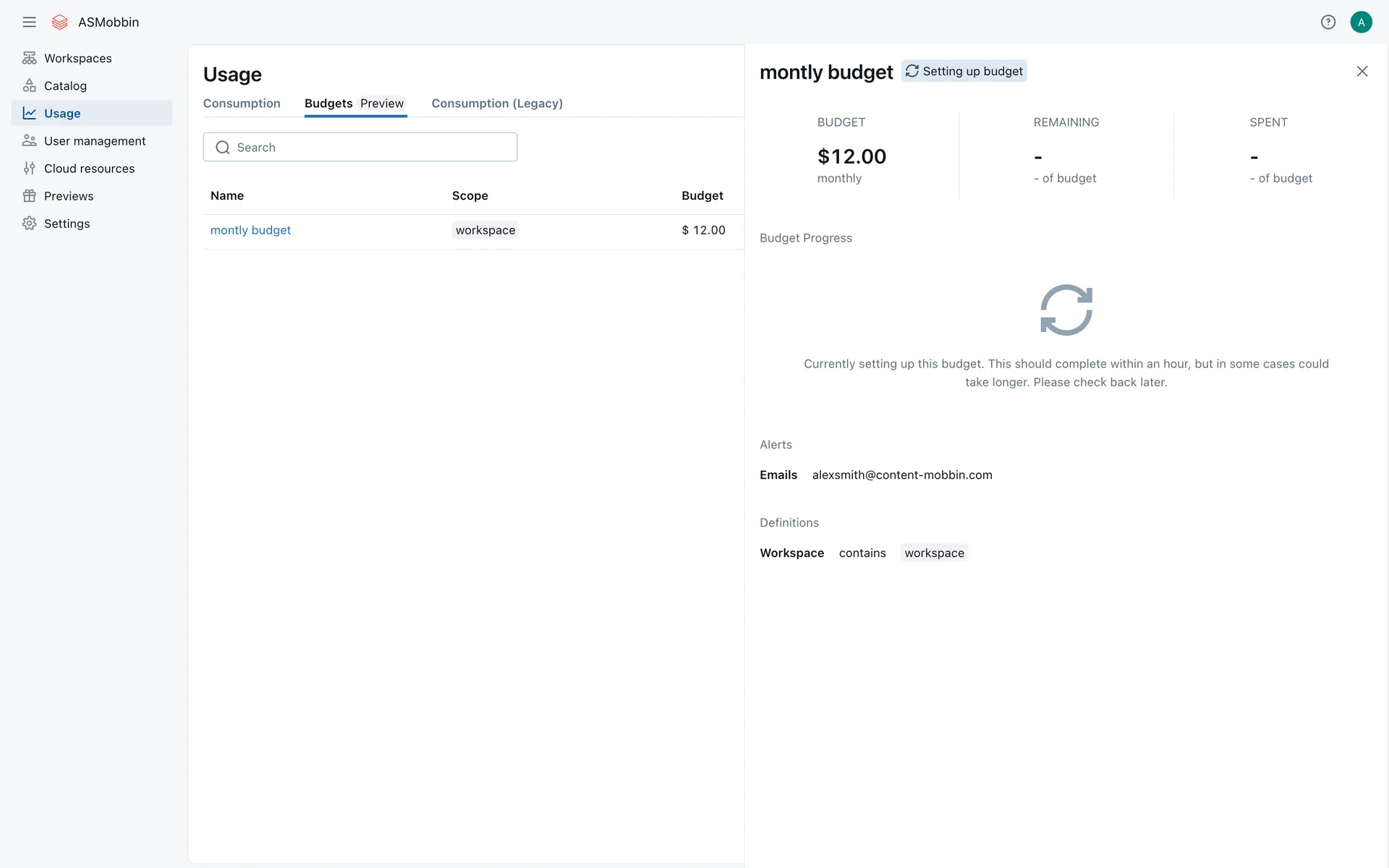
Task: Close the montly budget details panel
Action: (x=1362, y=71)
